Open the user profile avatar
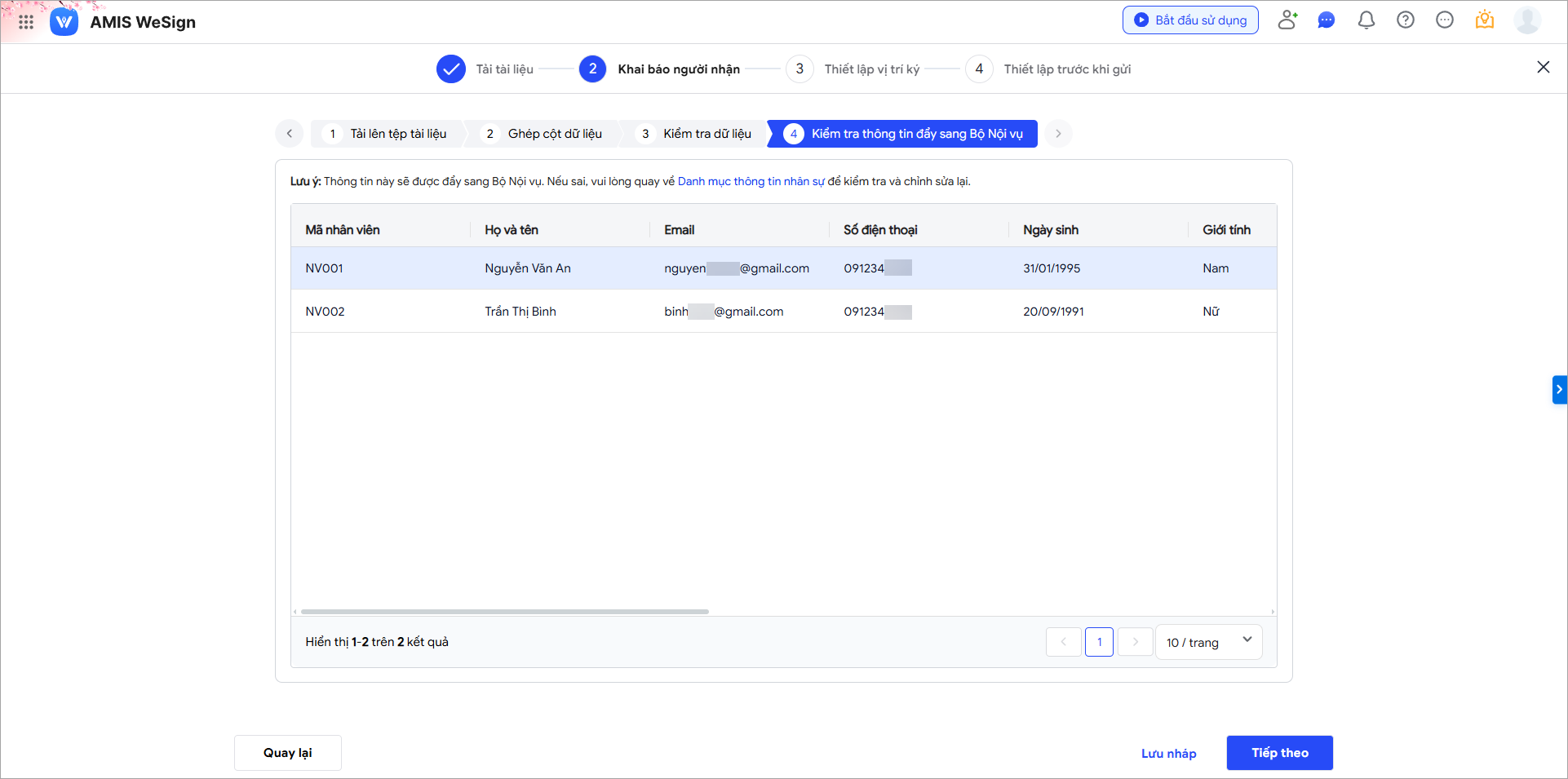 1526,20
